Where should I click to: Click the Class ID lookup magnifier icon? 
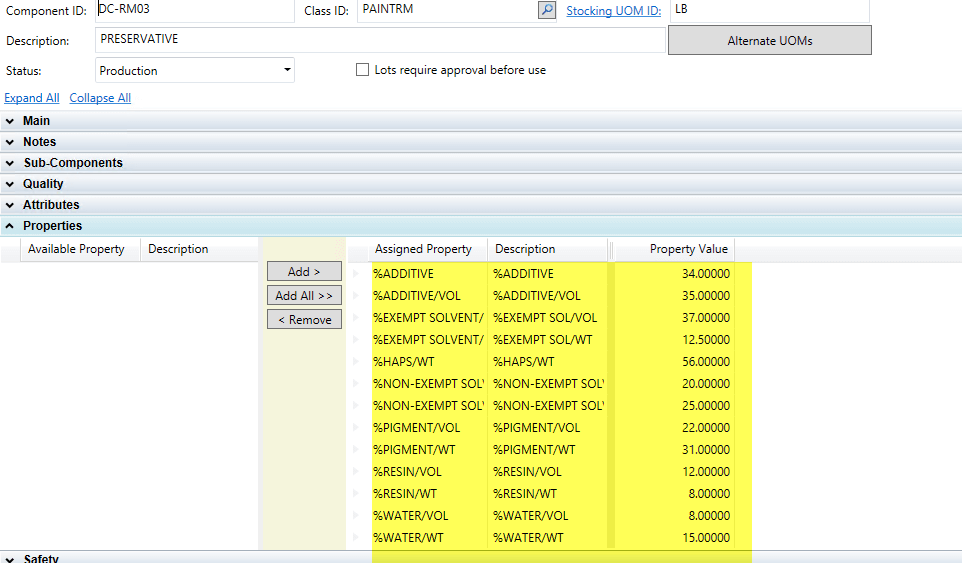tap(546, 10)
